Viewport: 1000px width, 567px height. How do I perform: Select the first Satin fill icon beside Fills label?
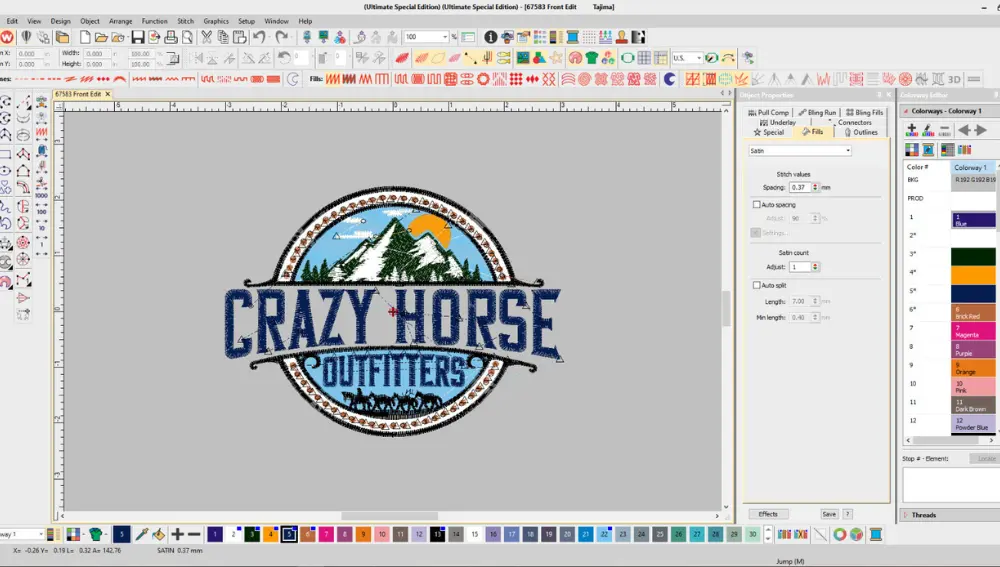click(x=333, y=79)
